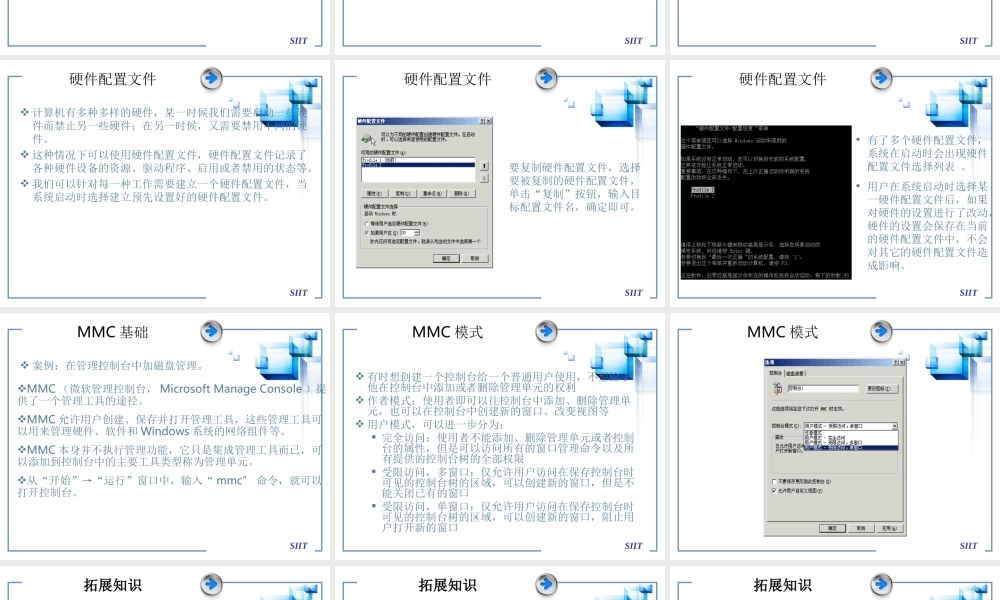Click arrow icon on 硬件配置文件 slide with gray dialog
1000x600 pixels.
tap(546, 78)
